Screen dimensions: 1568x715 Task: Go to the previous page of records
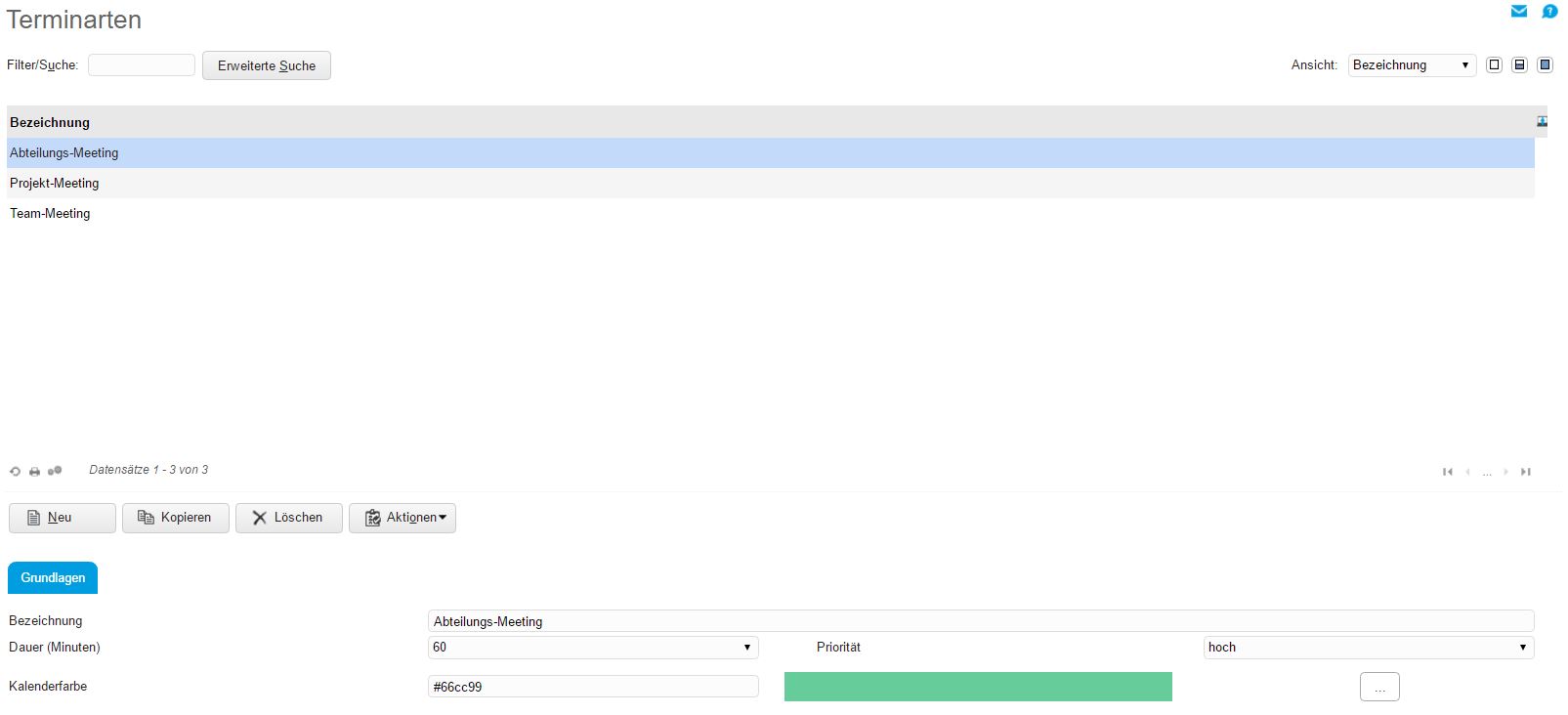[x=1467, y=472]
